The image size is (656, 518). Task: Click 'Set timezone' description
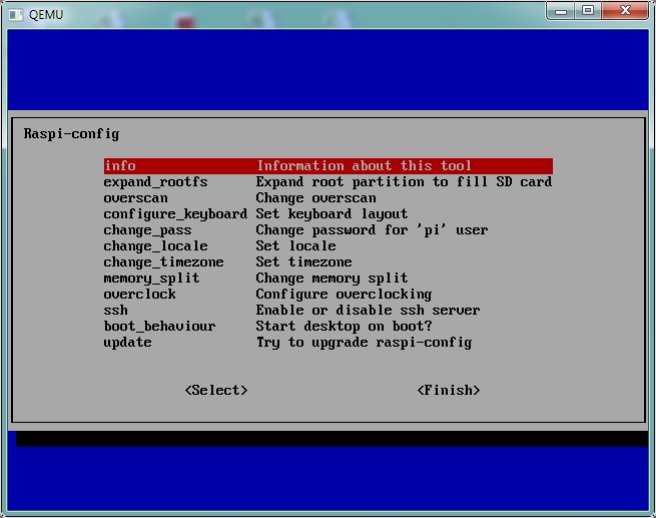[x=304, y=262]
